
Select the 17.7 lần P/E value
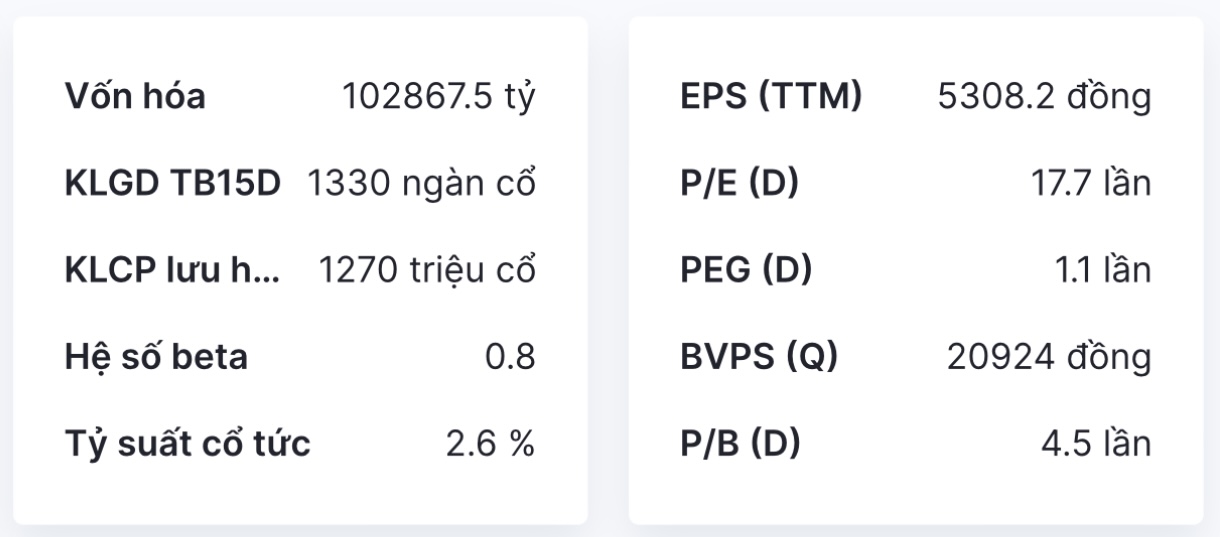coord(1092,184)
